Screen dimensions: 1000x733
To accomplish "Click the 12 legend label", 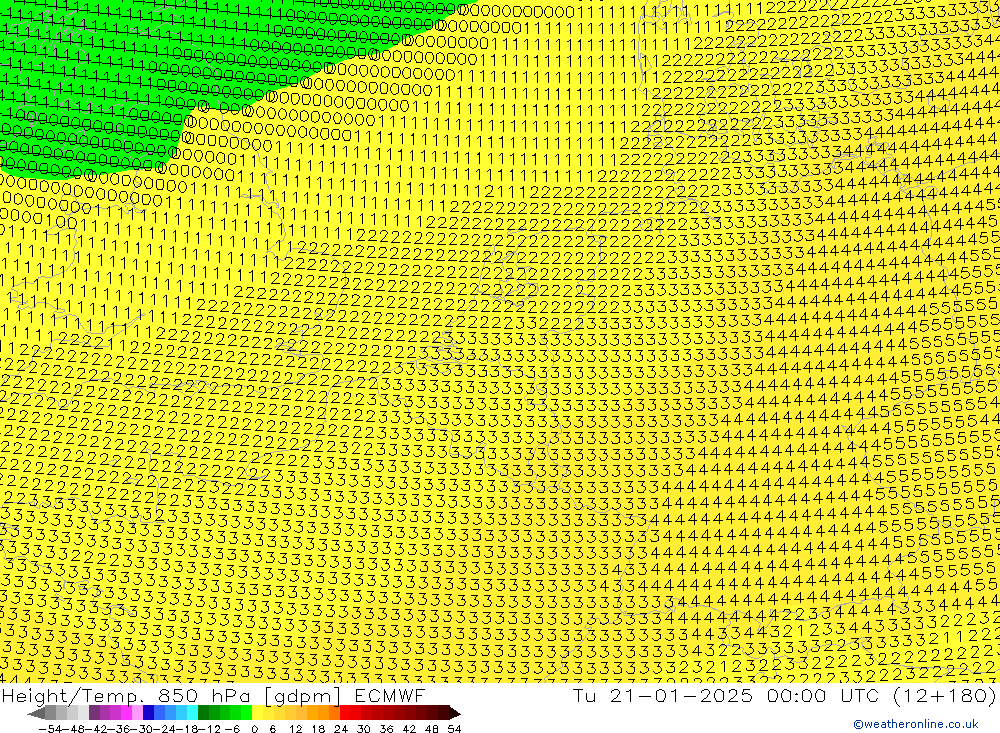I will 296,729.
